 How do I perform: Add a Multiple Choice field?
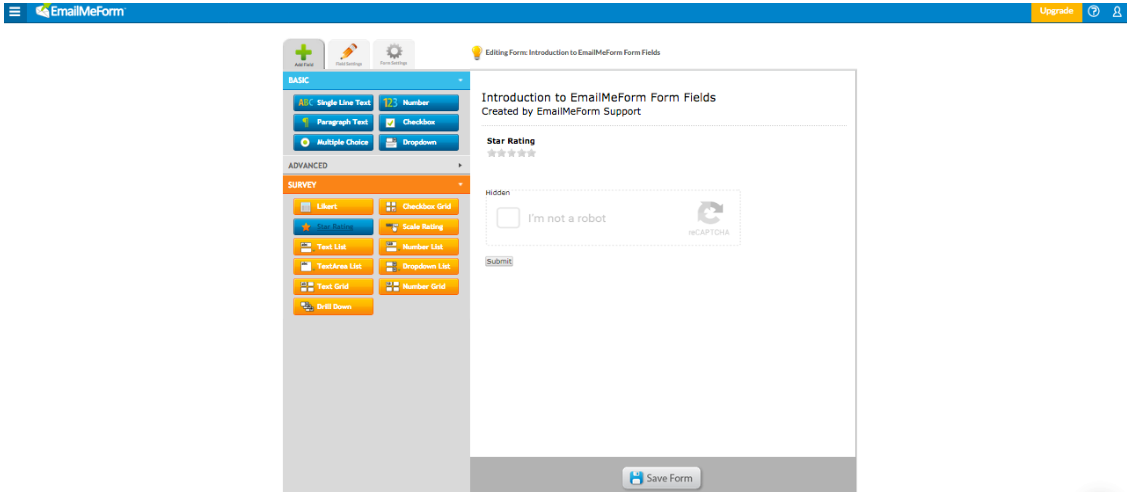(334, 142)
